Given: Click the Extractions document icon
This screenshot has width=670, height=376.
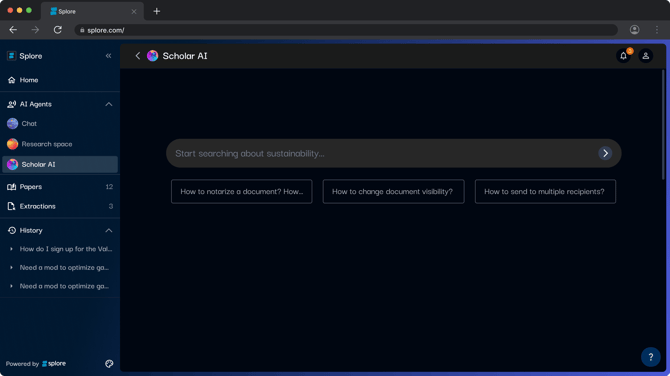Looking at the screenshot, I should (x=12, y=206).
